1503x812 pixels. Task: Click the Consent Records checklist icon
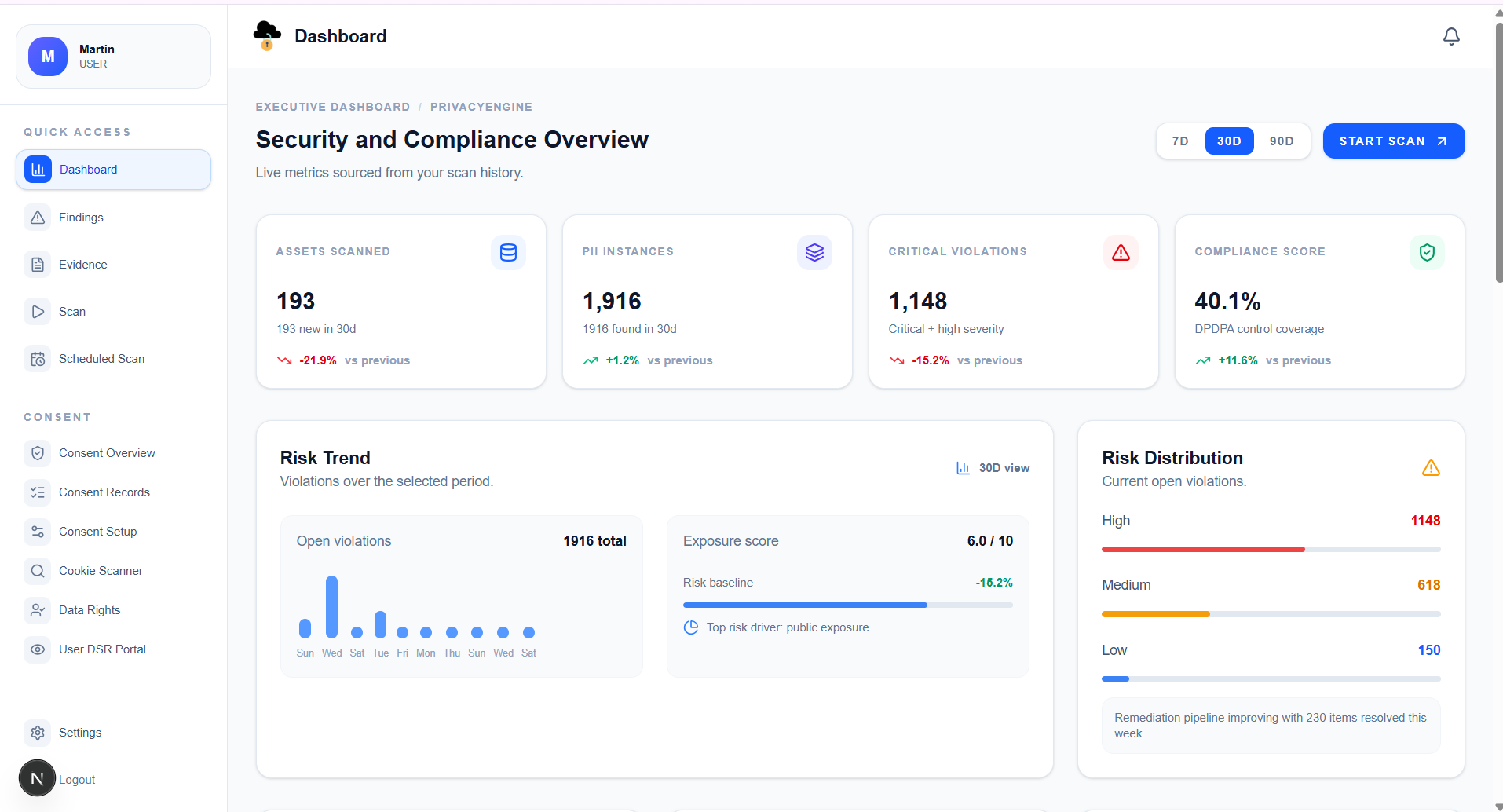pos(38,492)
